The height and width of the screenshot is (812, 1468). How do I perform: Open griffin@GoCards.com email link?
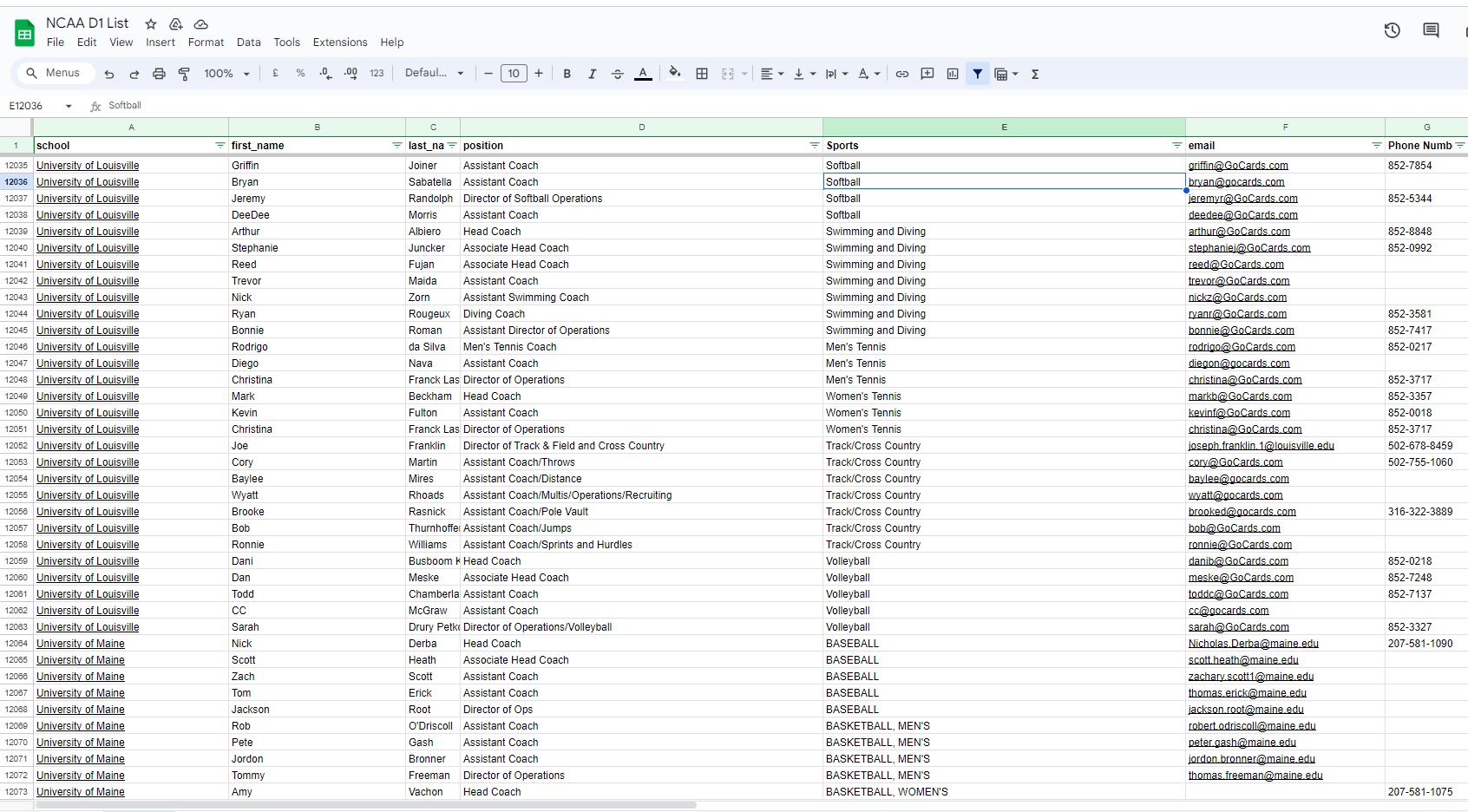coord(1238,166)
